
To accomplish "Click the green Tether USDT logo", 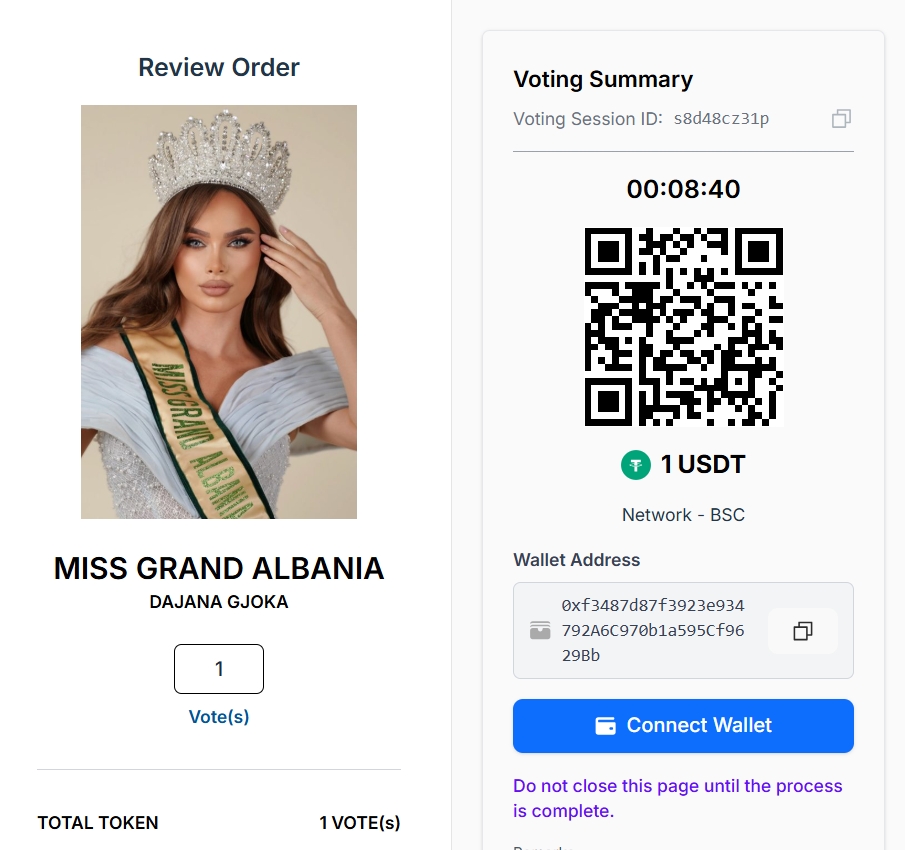I will (636, 464).
